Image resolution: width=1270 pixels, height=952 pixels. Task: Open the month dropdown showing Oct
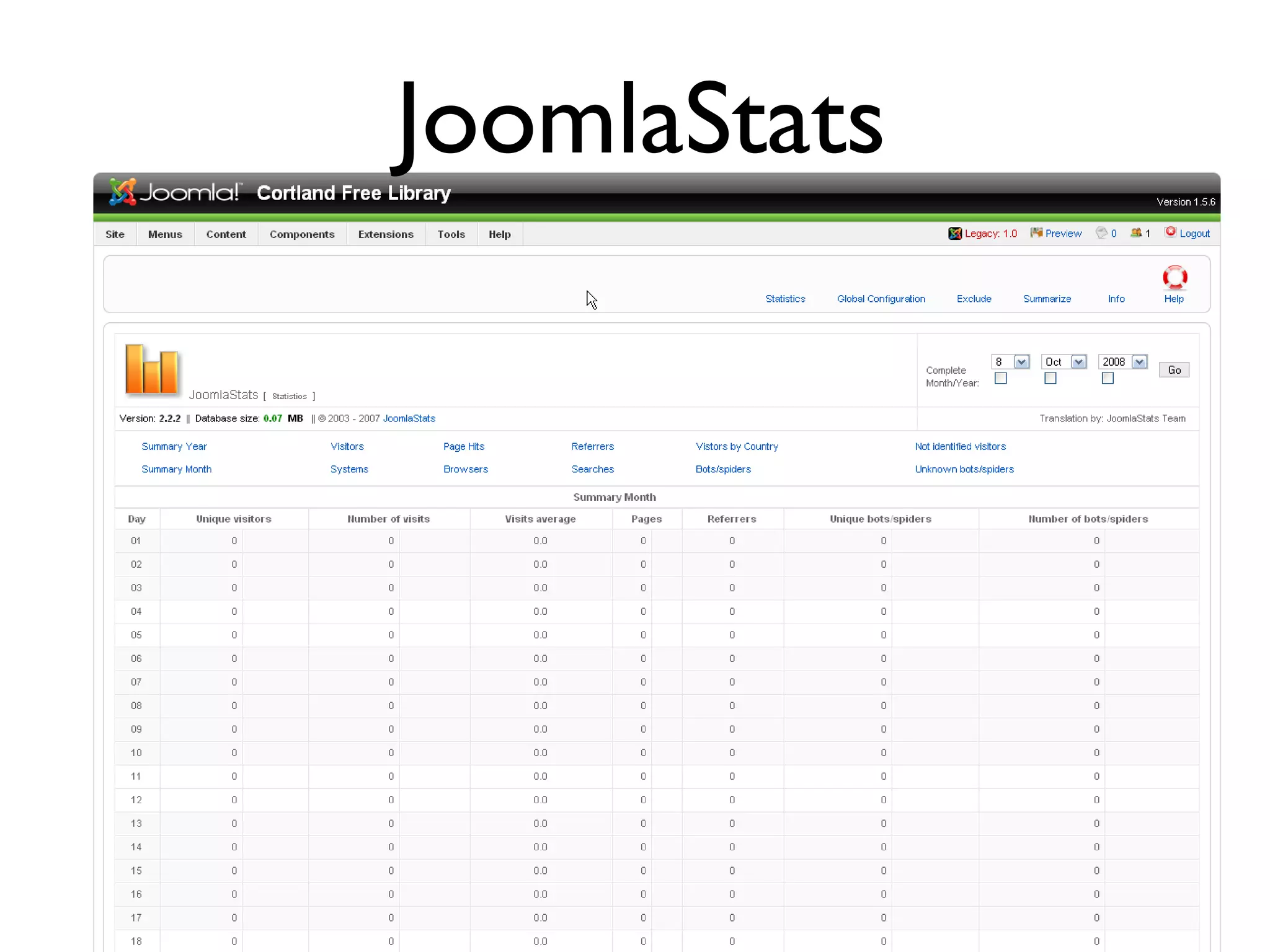1064,362
